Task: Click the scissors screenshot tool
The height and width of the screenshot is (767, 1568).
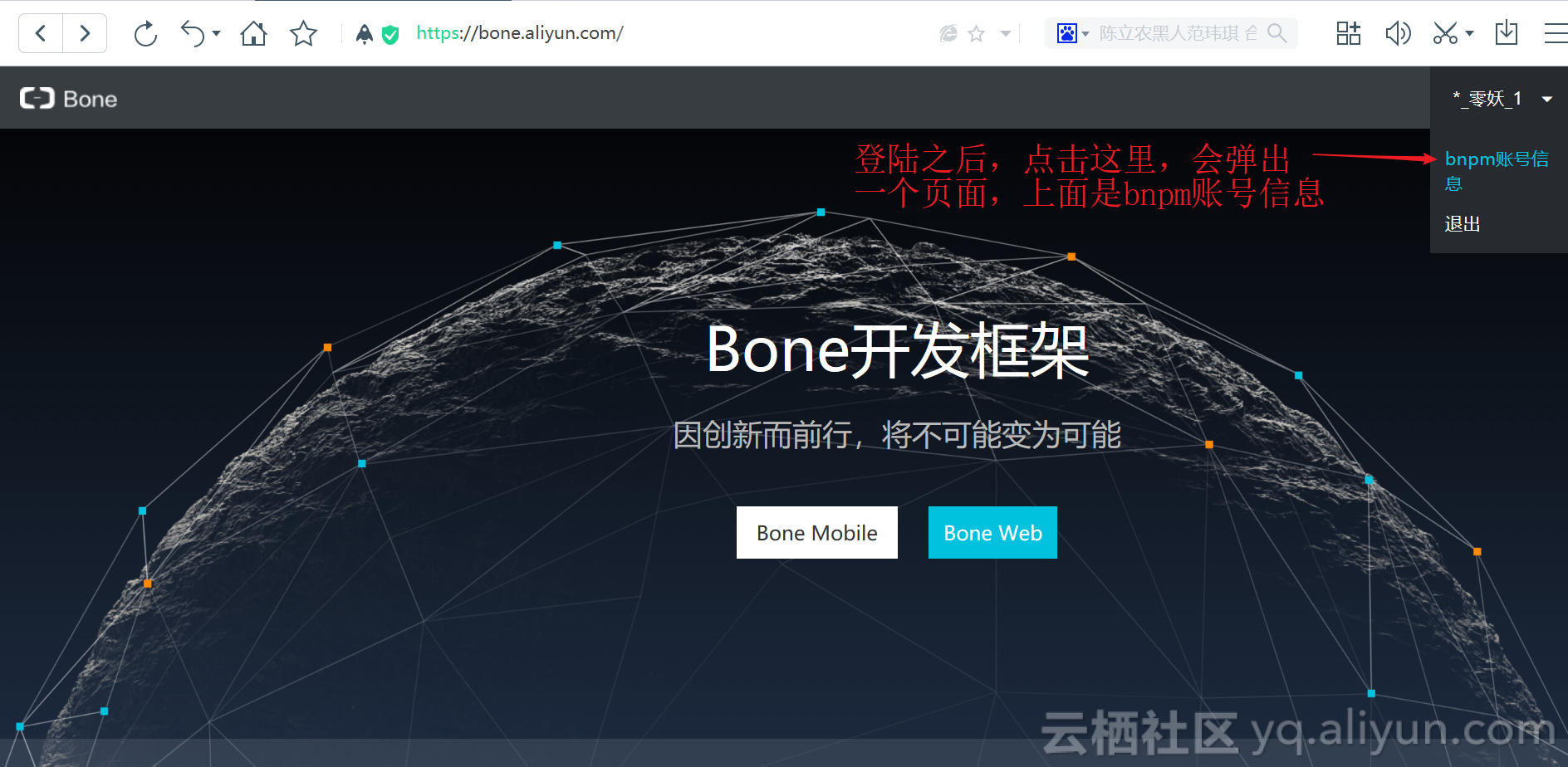Action: click(1445, 33)
